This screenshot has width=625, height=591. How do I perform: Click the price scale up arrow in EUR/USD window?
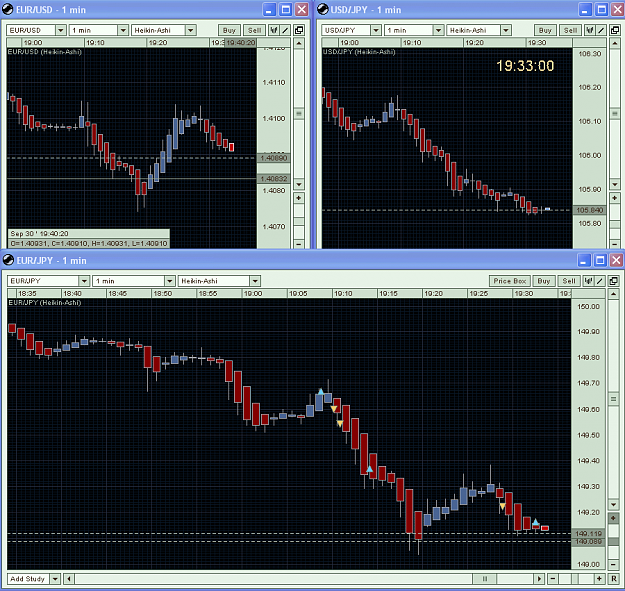pyautogui.click(x=299, y=43)
